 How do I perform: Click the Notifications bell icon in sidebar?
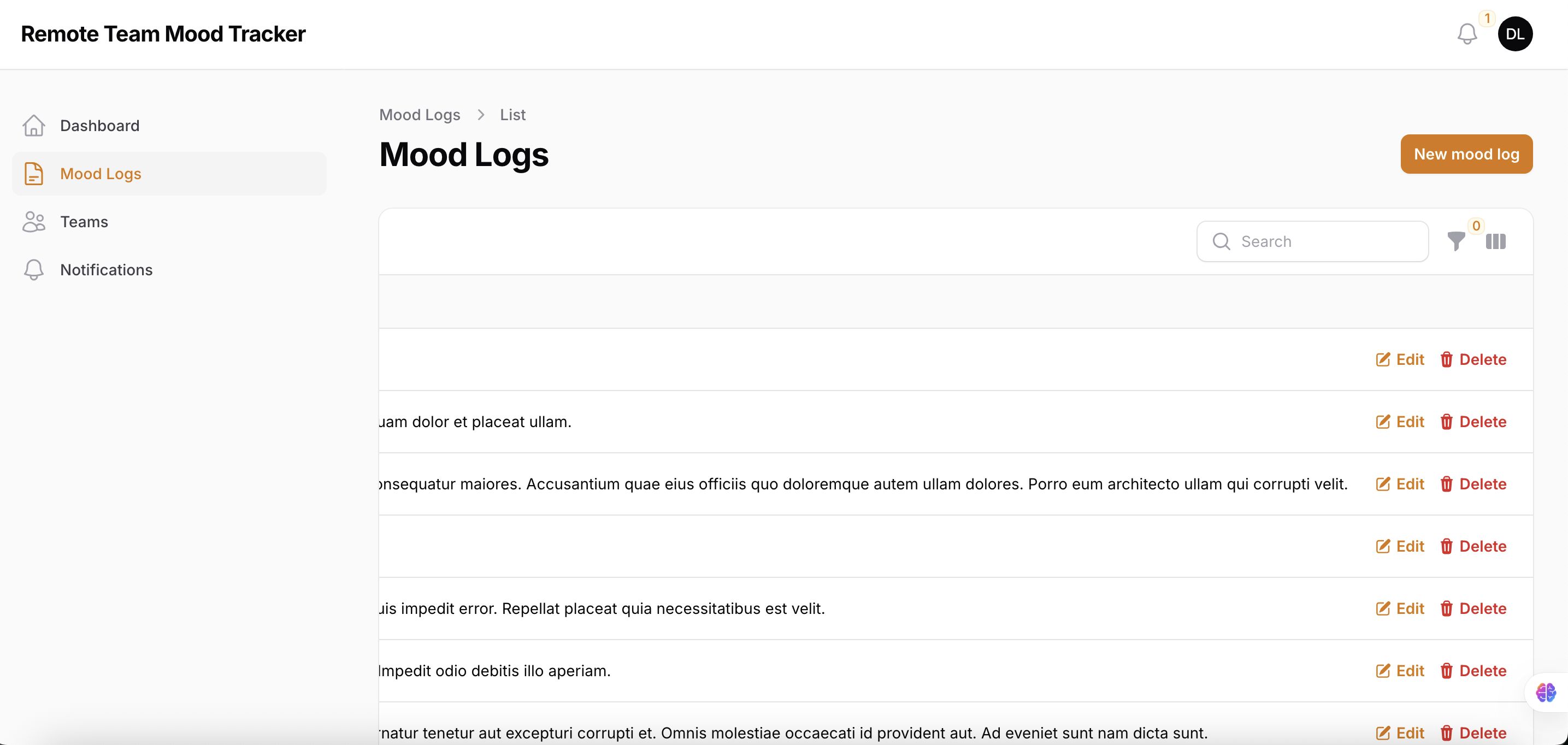(34, 270)
